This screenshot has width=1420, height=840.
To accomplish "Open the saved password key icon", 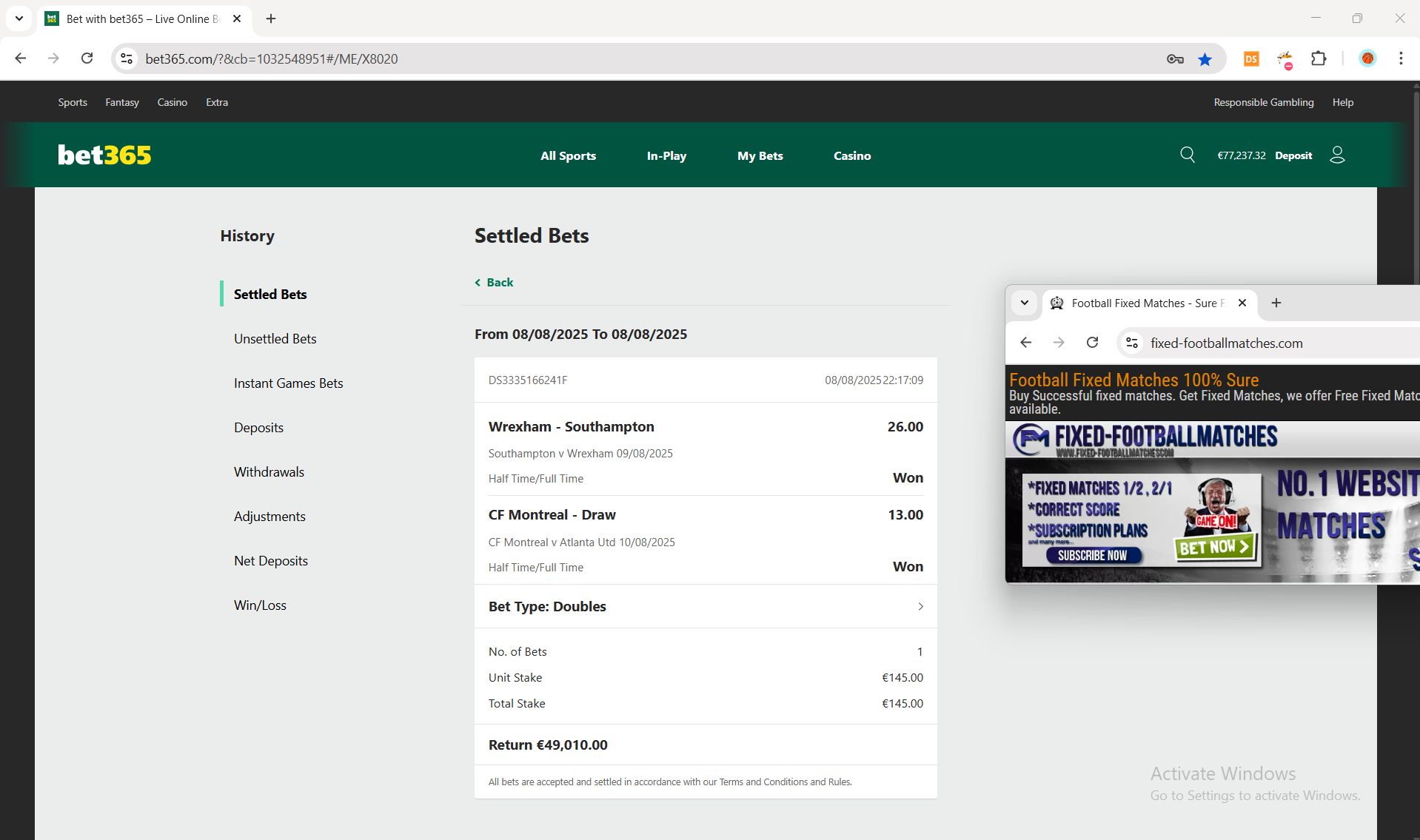I will point(1175,59).
